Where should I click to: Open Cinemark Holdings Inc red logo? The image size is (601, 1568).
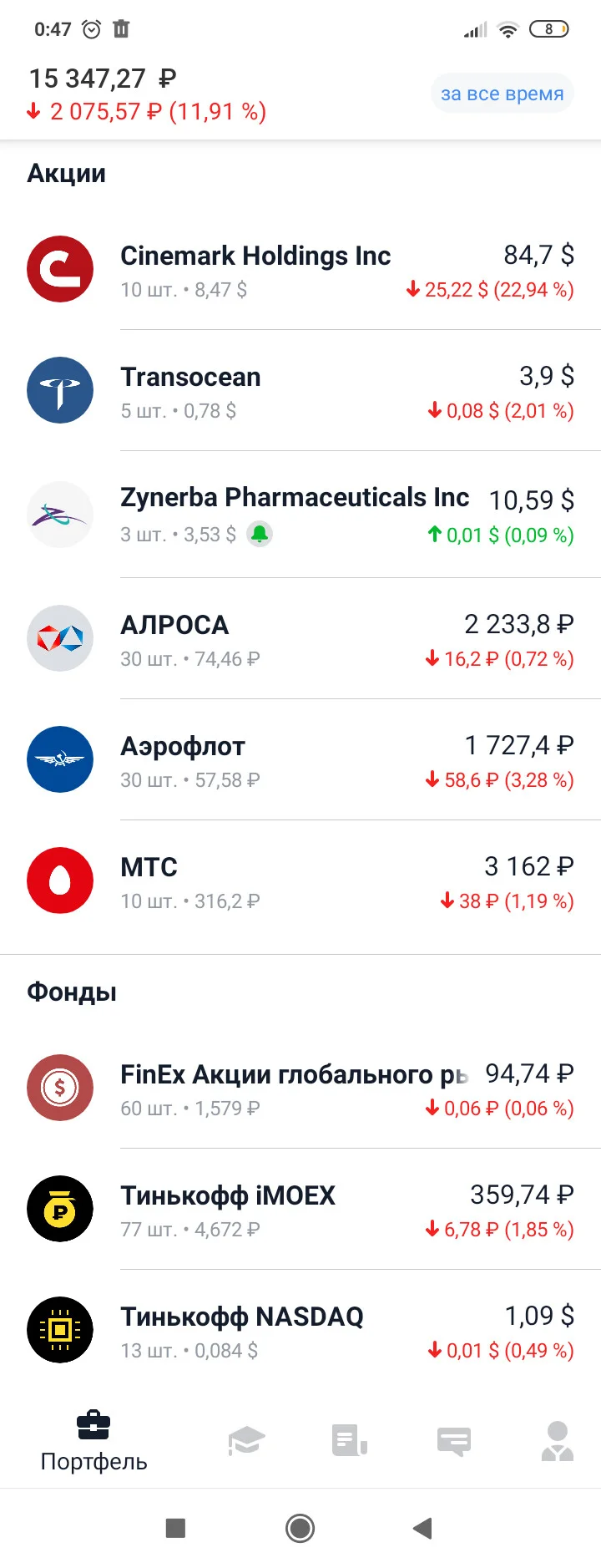click(60, 269)
